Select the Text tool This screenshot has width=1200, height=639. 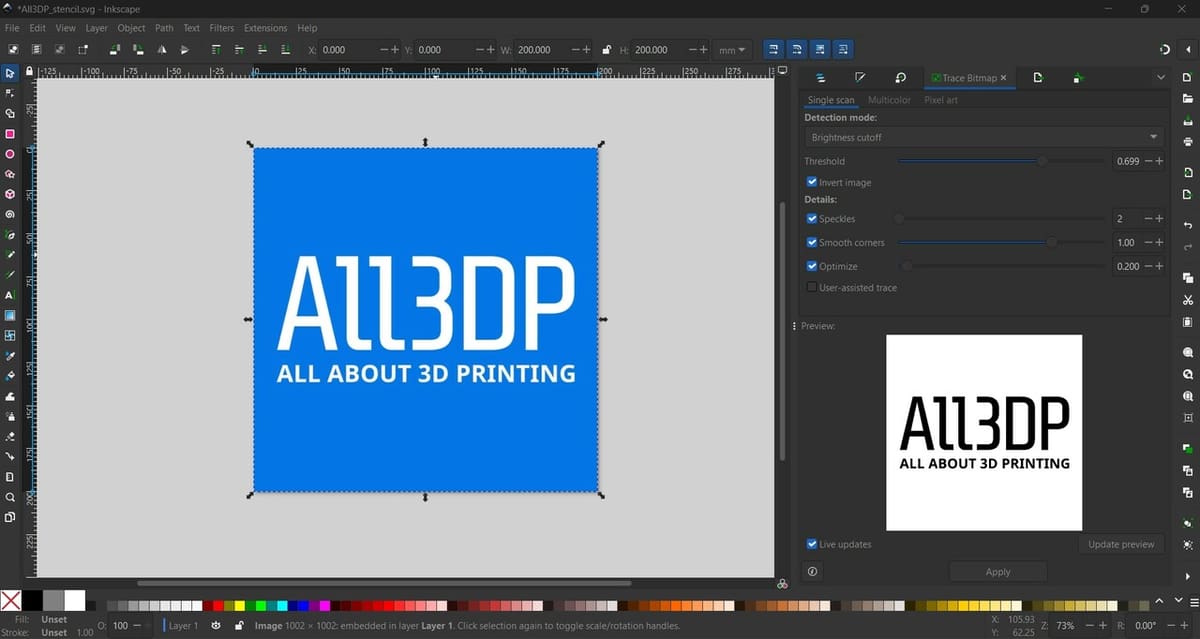(10, 296)
